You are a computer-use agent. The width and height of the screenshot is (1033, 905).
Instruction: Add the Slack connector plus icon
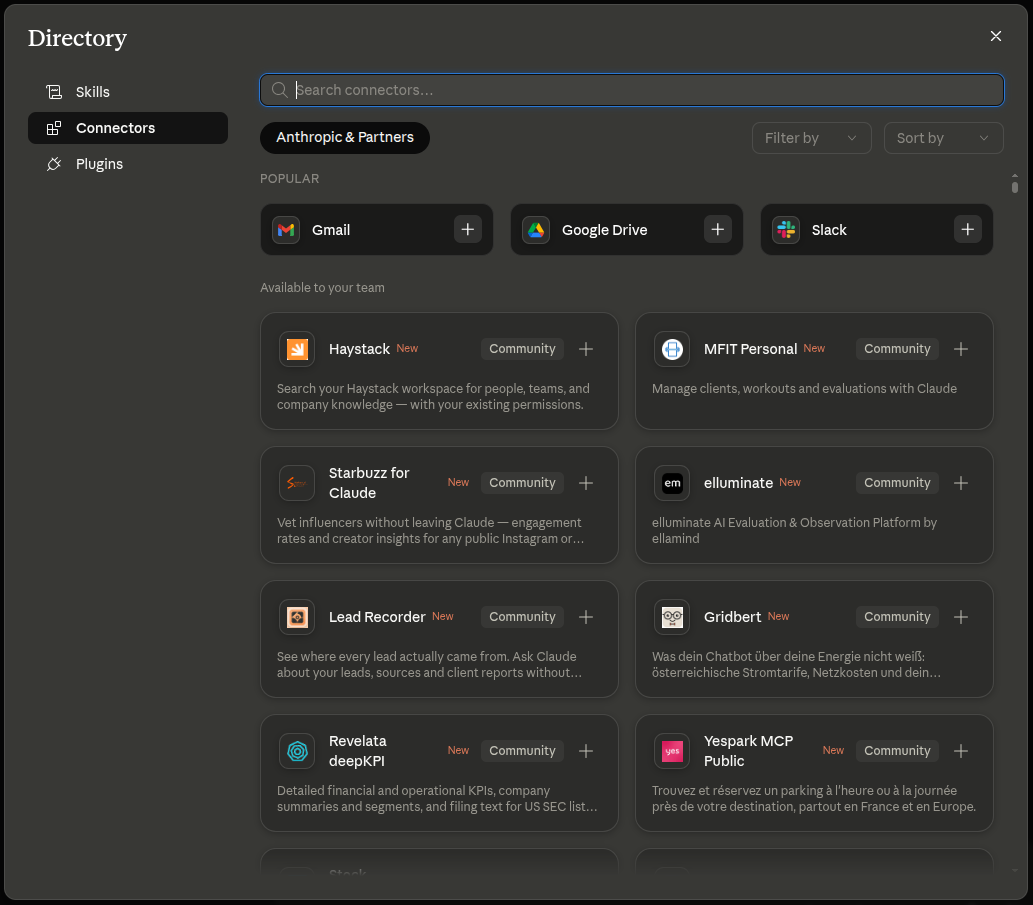point(967,229)
